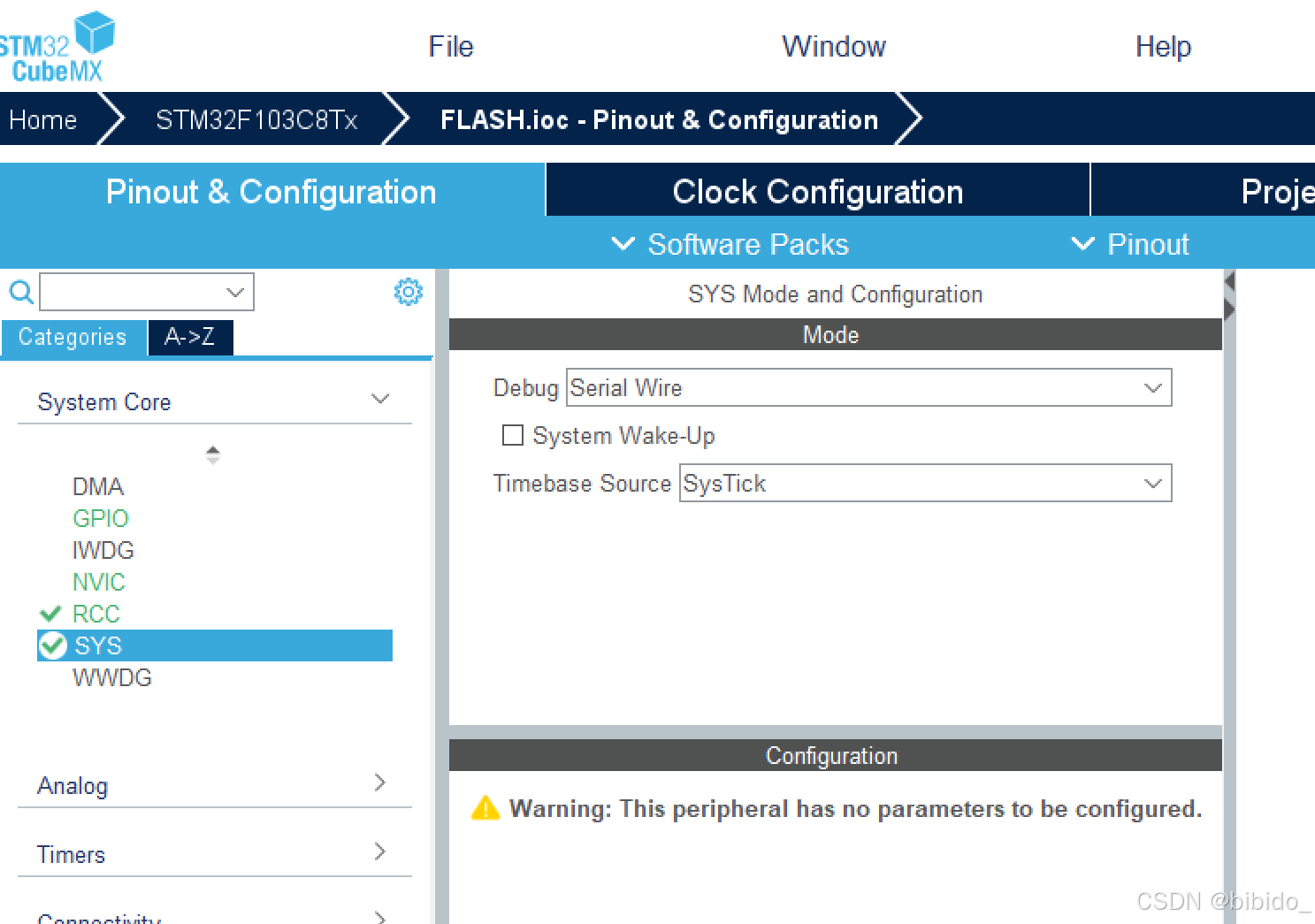Select RCC in System Core list
The width and height of the screenshot is (1315, 924).
(x=96, y=614)
